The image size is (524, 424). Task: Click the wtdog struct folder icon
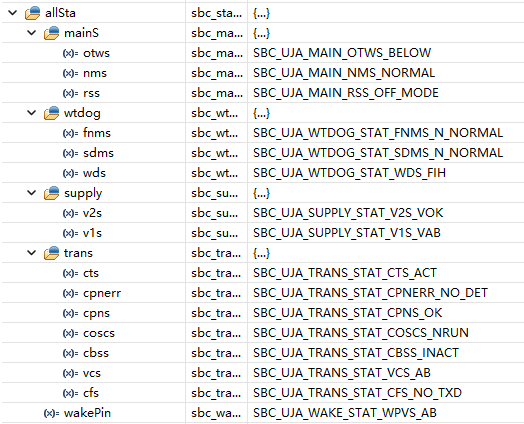pos(51,113)
